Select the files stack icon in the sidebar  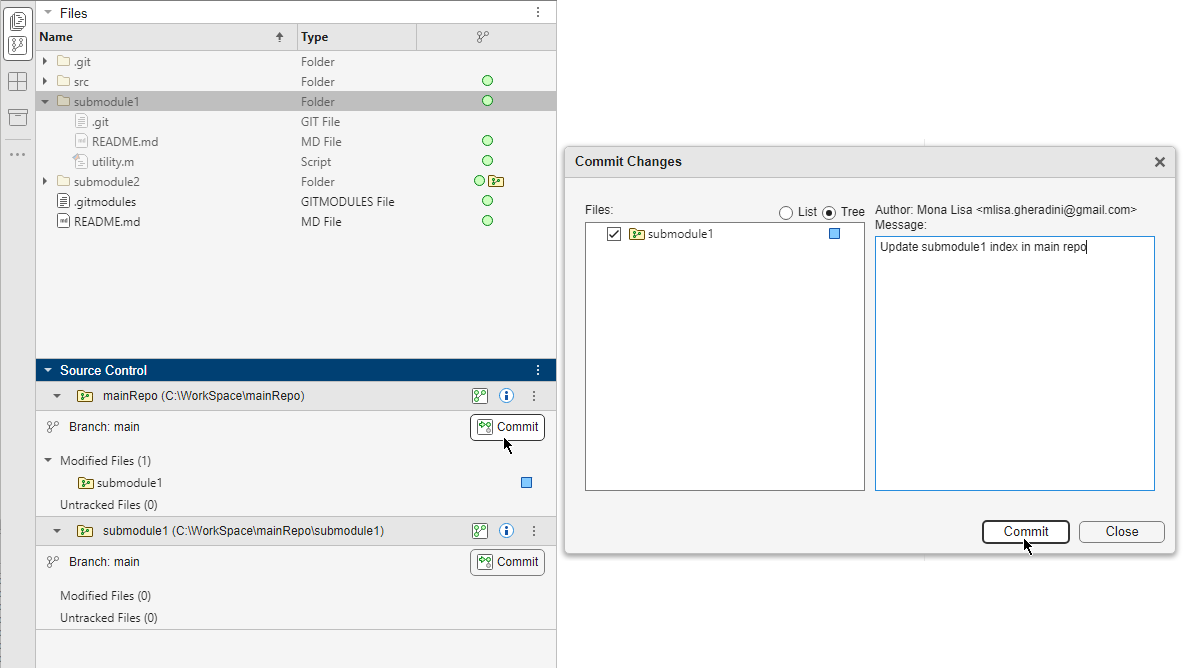tap(18, 19)
